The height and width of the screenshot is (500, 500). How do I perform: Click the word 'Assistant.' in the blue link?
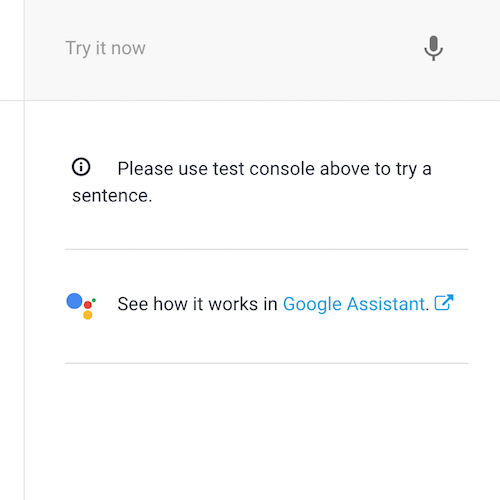coord(388,304)
